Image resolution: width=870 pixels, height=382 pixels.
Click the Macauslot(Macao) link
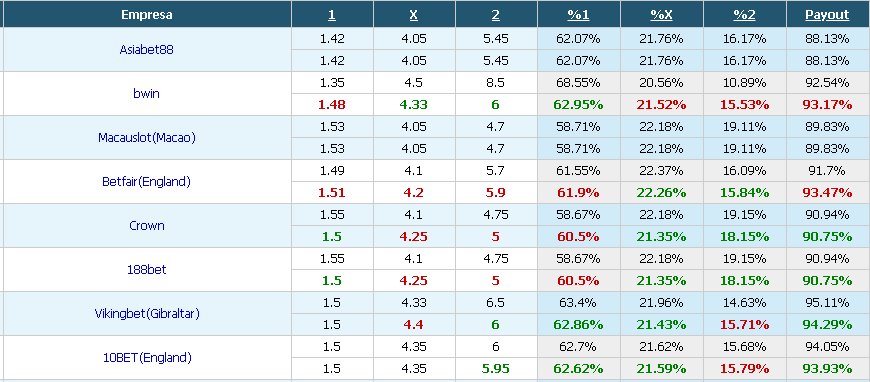(x=146, y=138)
